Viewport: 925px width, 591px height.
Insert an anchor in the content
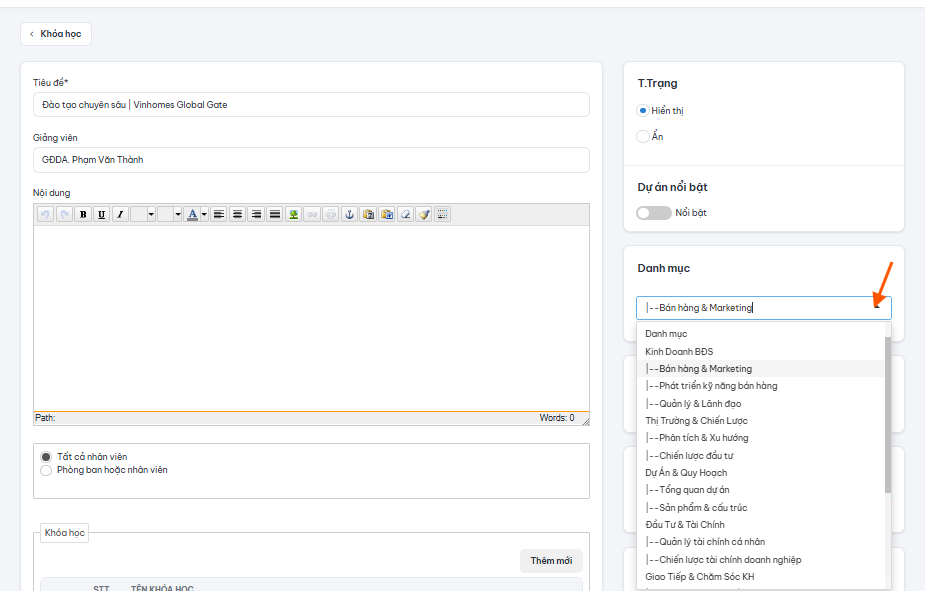click(x=349, y=214)
